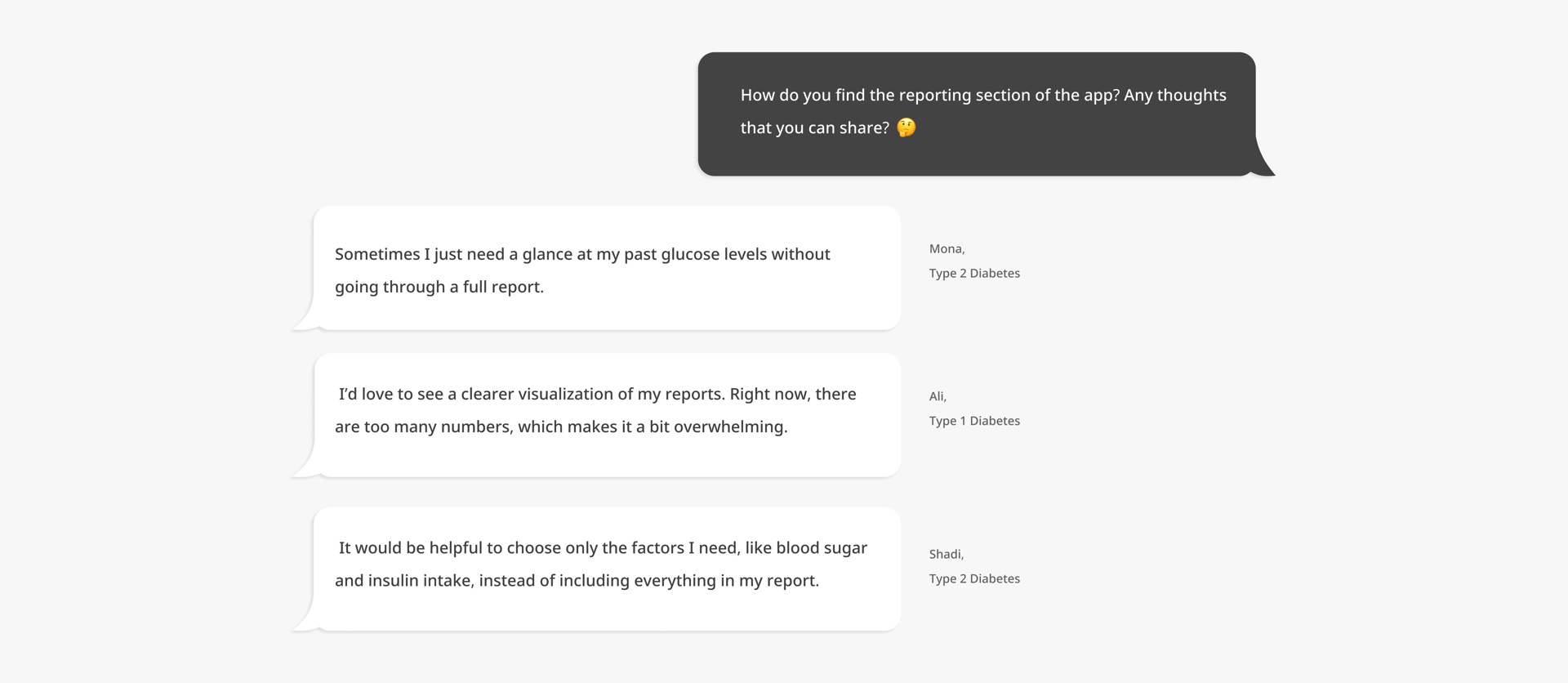This screenshot has height=683, width=1568.
Task: Click 'are too many numbers' text line
Action: coord(561,426)
